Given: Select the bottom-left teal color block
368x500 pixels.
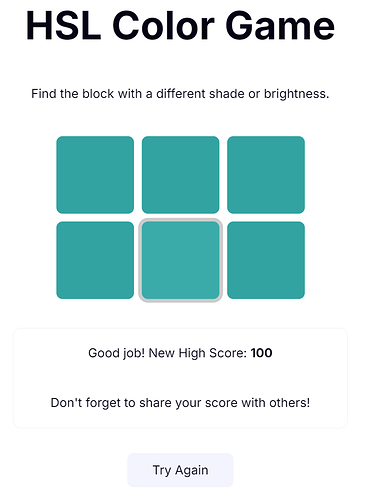Looking at the screenshot, I should click(95, 260).
